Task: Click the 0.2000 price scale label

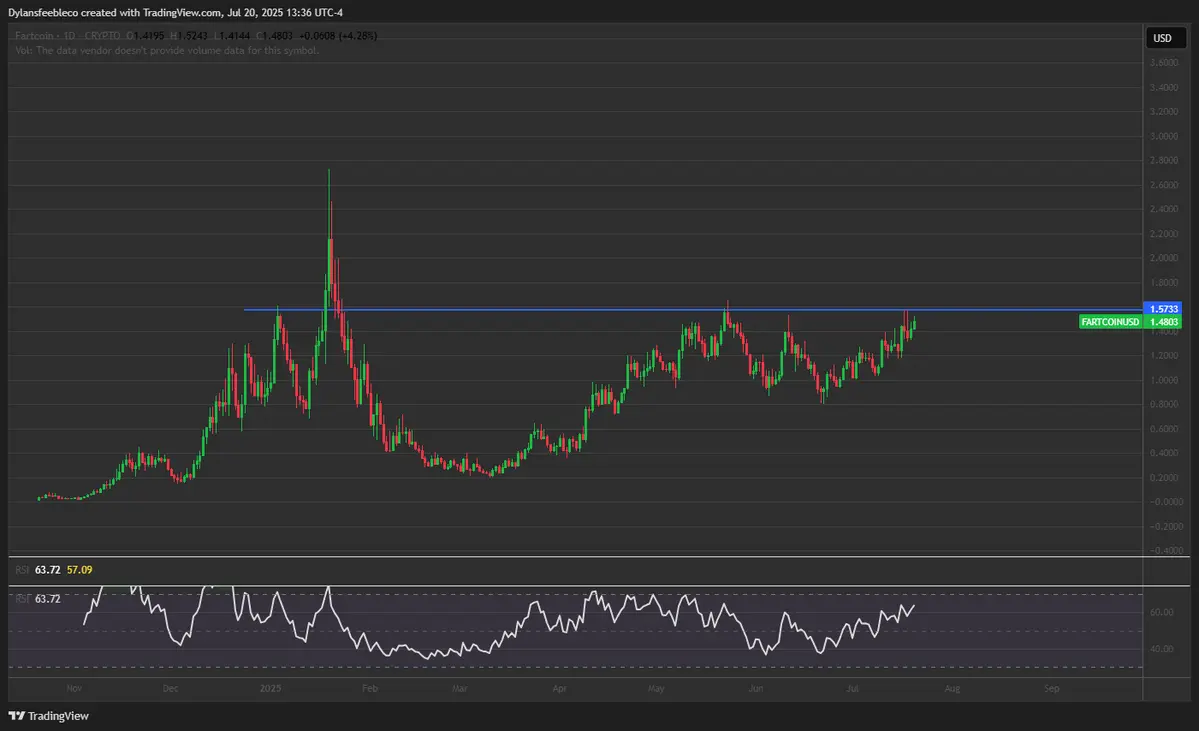Action: coord(1164,478)
